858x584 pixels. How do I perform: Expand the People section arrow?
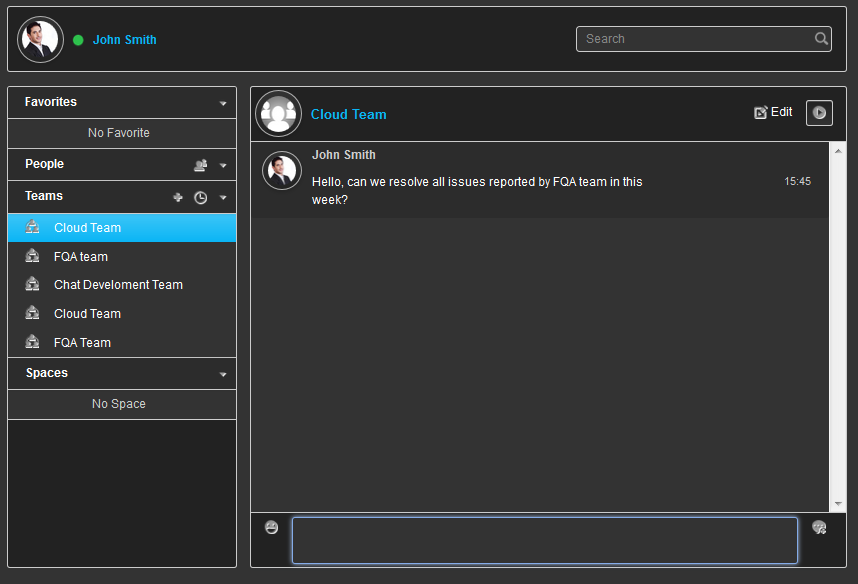tap(223, 165)
